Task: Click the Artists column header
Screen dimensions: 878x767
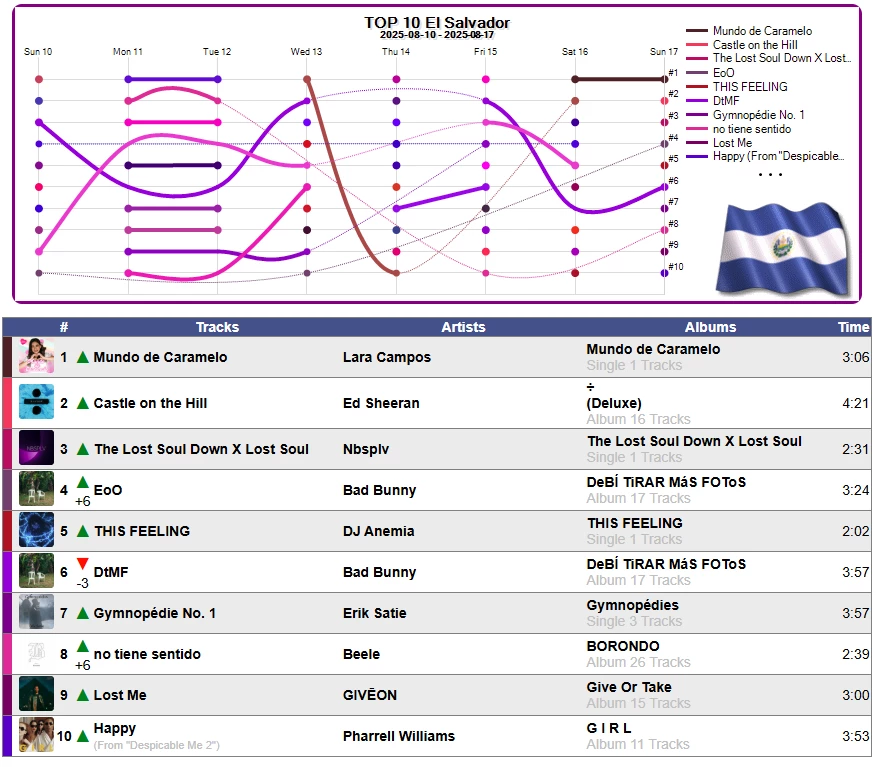Action: [x=463, y=327]
